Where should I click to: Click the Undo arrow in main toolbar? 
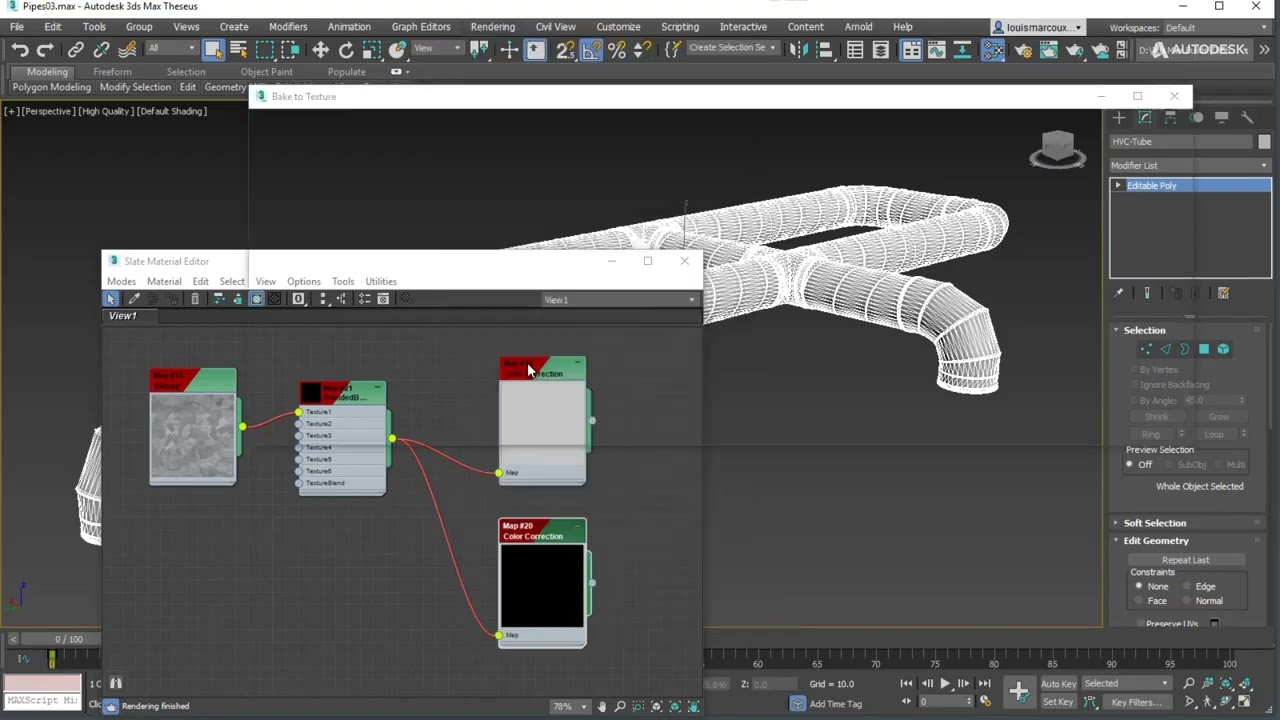[19, 50]
